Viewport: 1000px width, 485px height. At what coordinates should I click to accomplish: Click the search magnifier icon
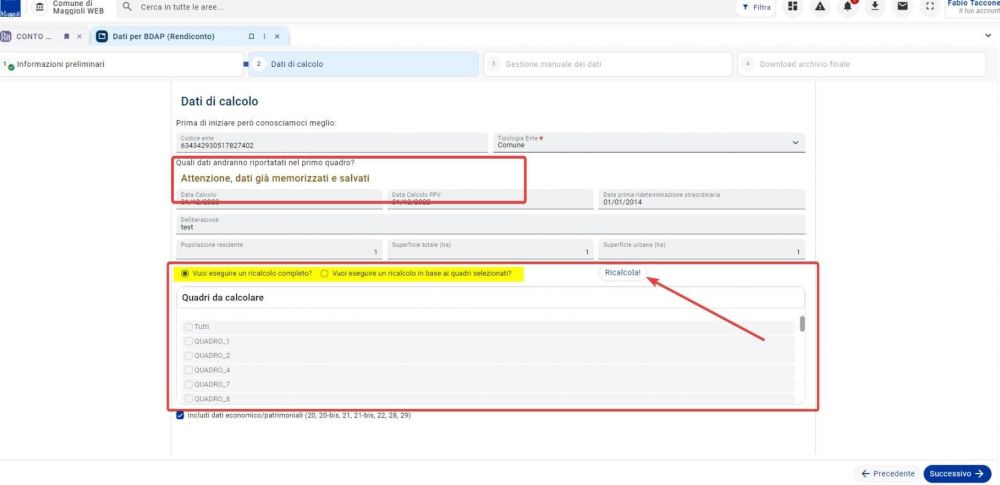click(127, 6)
